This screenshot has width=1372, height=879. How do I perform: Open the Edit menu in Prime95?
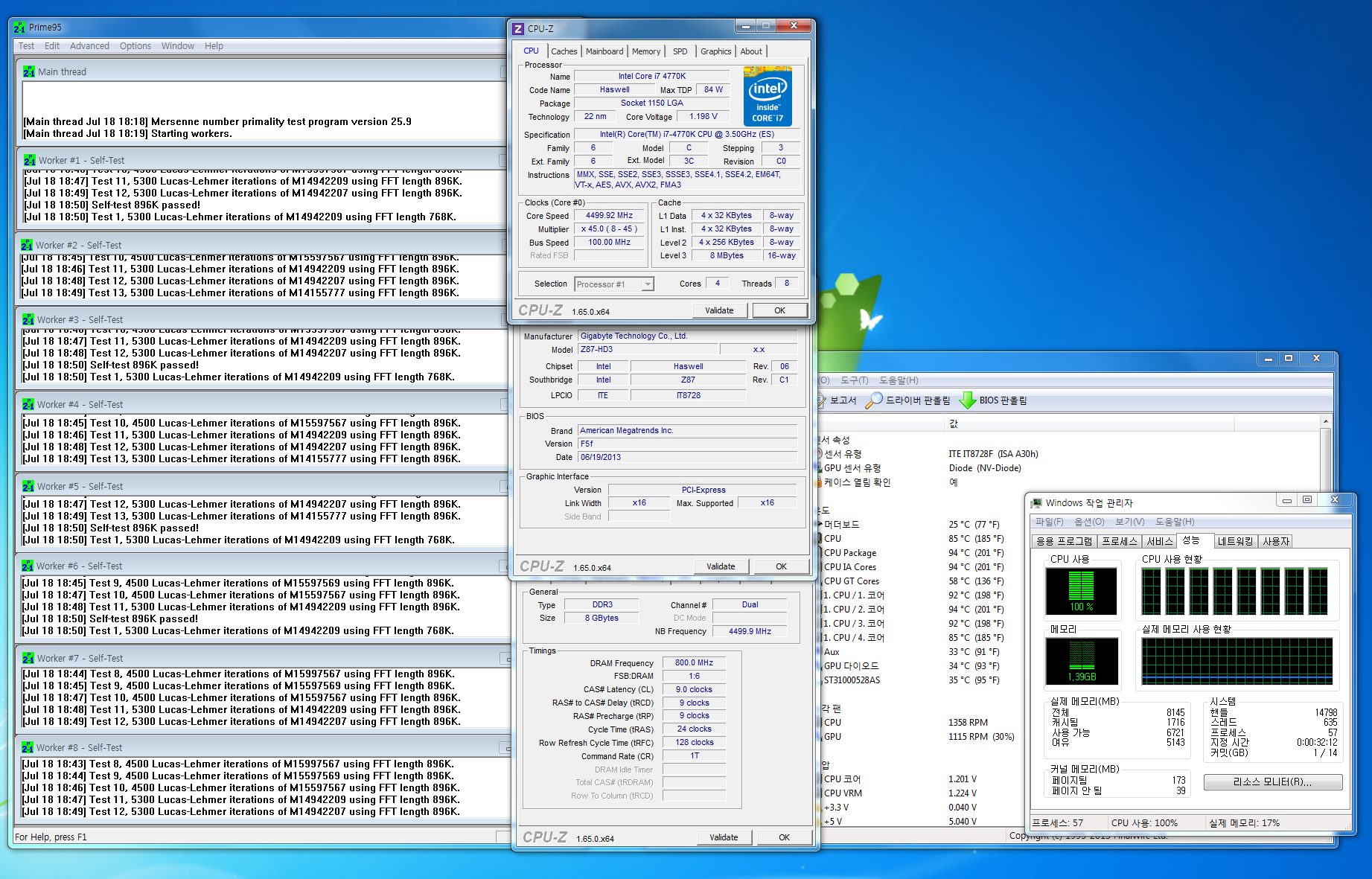click(52, 46)
